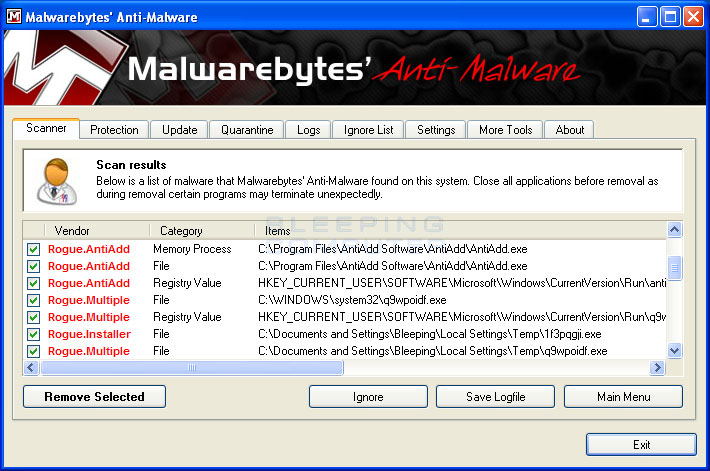Uncheck the Rogue.AntiAdd Registry Value row checkbox

point(33,283)
